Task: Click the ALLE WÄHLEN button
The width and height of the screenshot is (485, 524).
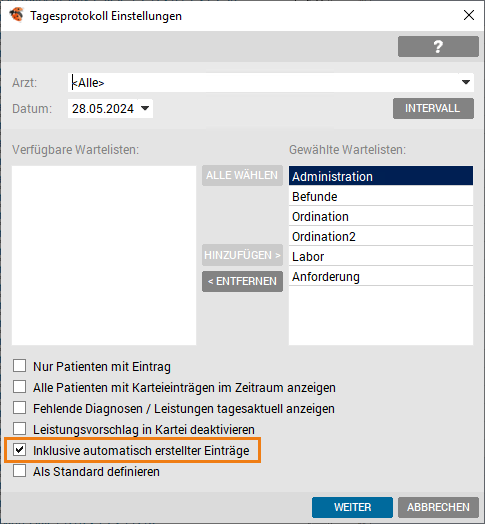Action: point(242,175)
